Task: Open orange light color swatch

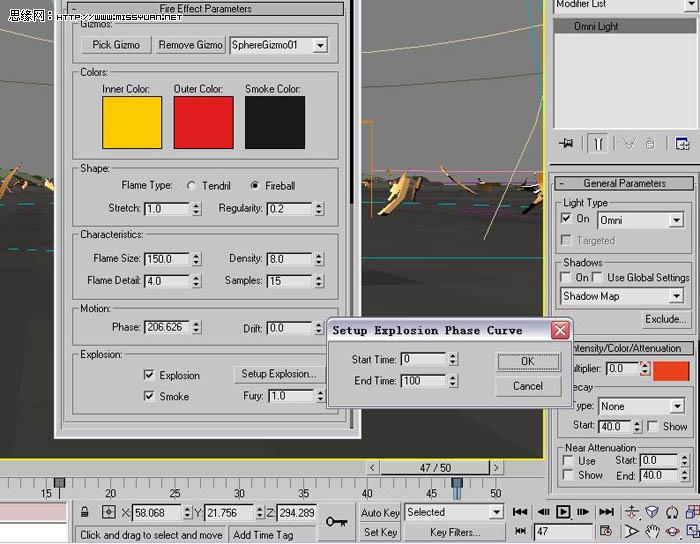Action: (671, 371)
